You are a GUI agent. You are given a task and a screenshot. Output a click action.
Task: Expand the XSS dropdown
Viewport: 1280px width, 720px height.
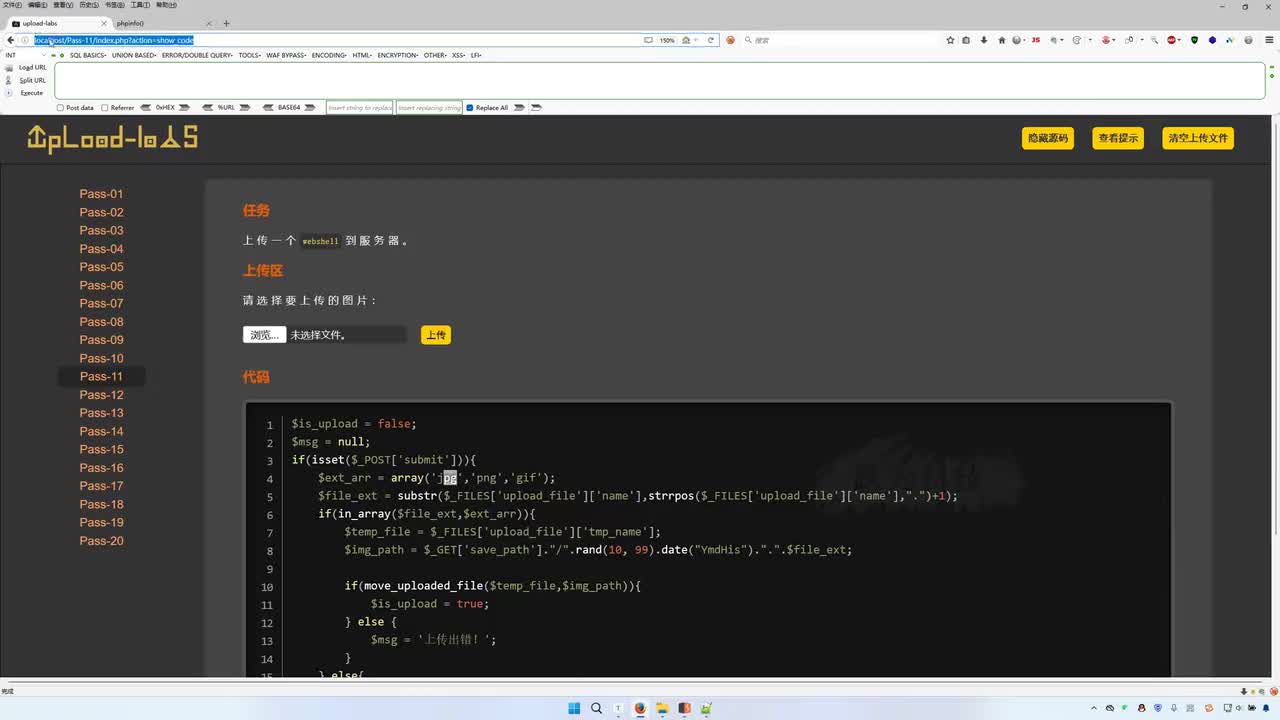click(459, 55)
